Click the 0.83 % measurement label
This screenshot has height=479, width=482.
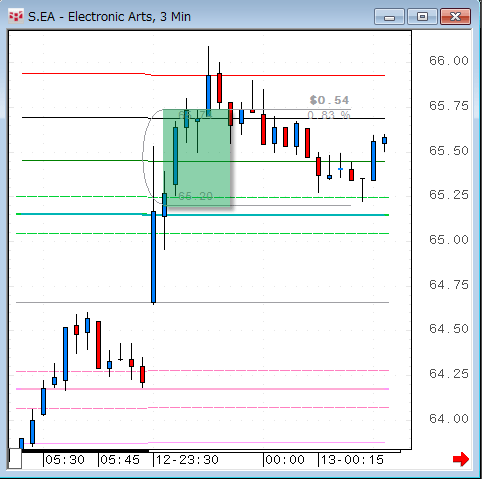click(329, 115)
